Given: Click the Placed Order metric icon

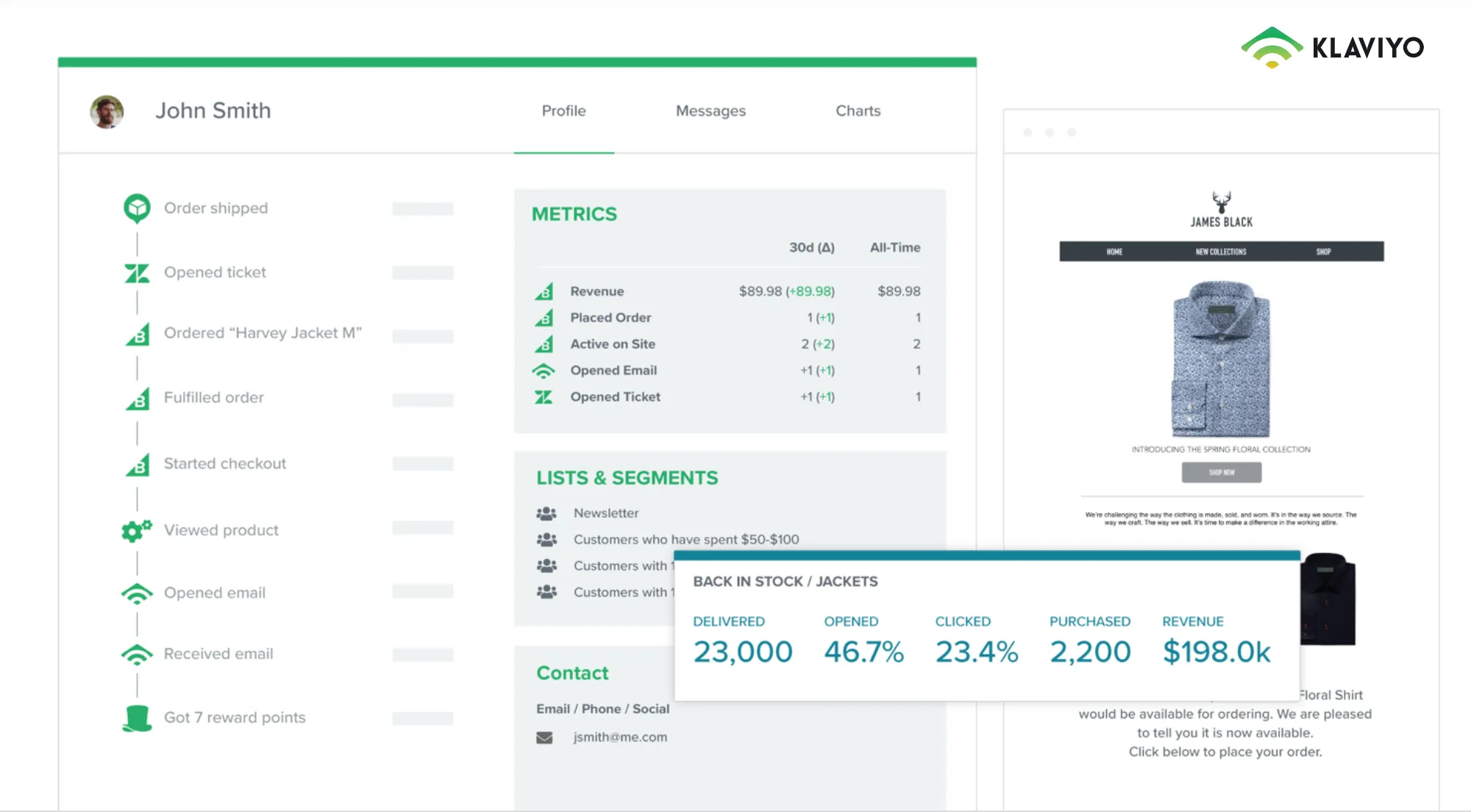Looking at the screenshot, I should point(544,318).
